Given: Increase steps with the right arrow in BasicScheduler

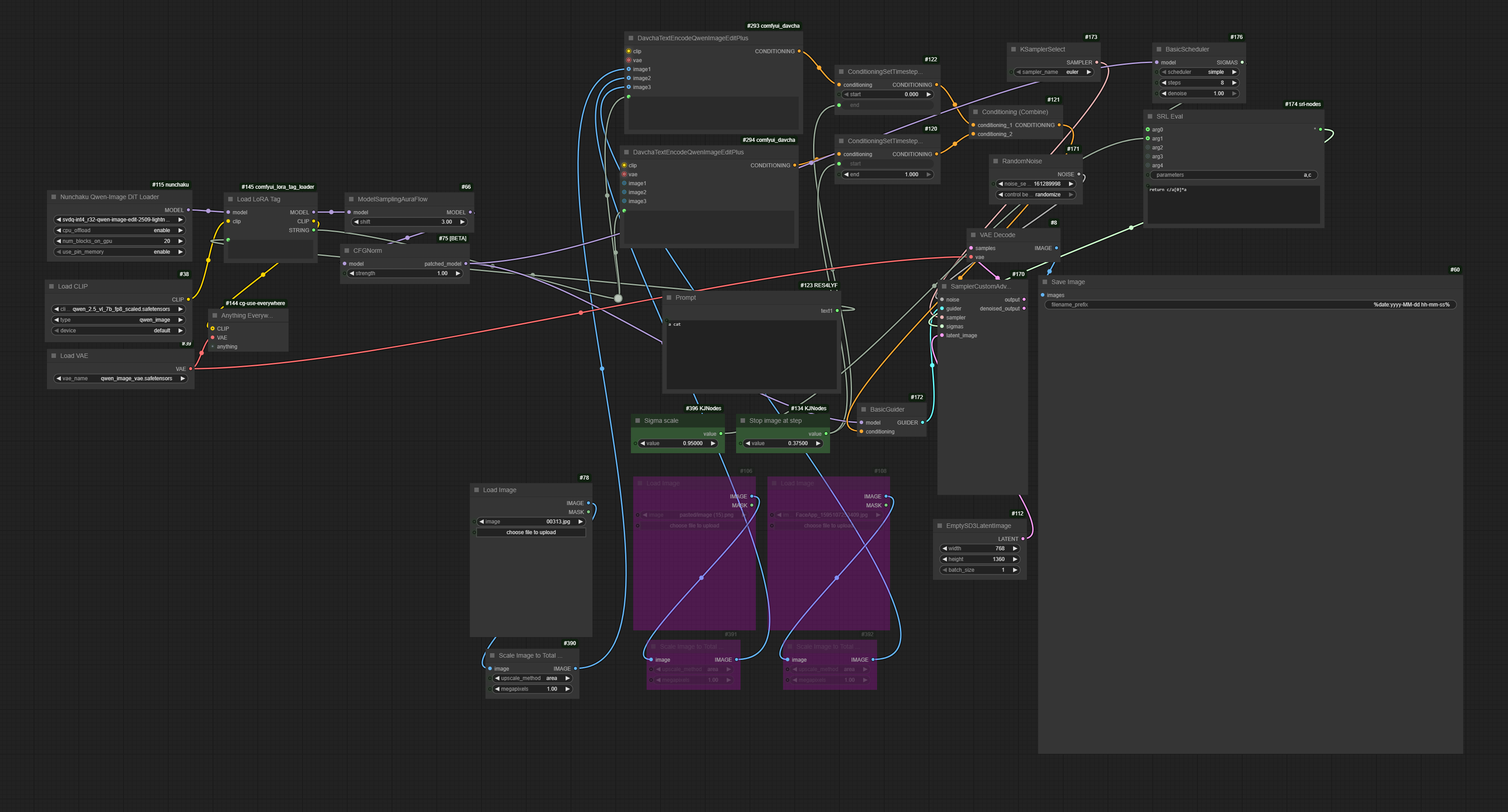Looking at the screenshot, I should pyautogui.click(x=1234, y=83).
